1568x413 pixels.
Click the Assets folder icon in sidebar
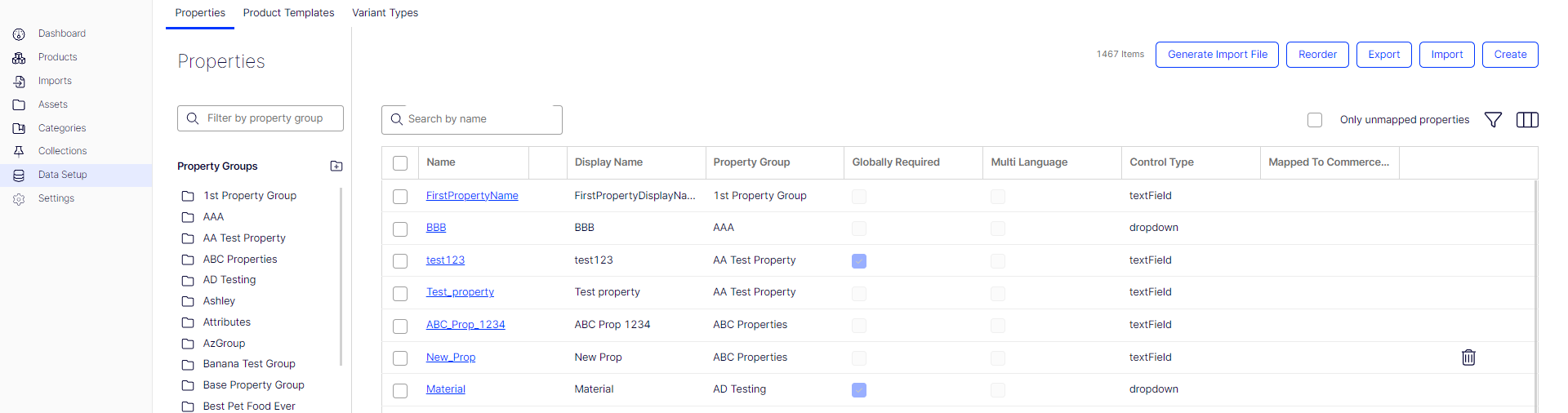click(x=19, y=104)
